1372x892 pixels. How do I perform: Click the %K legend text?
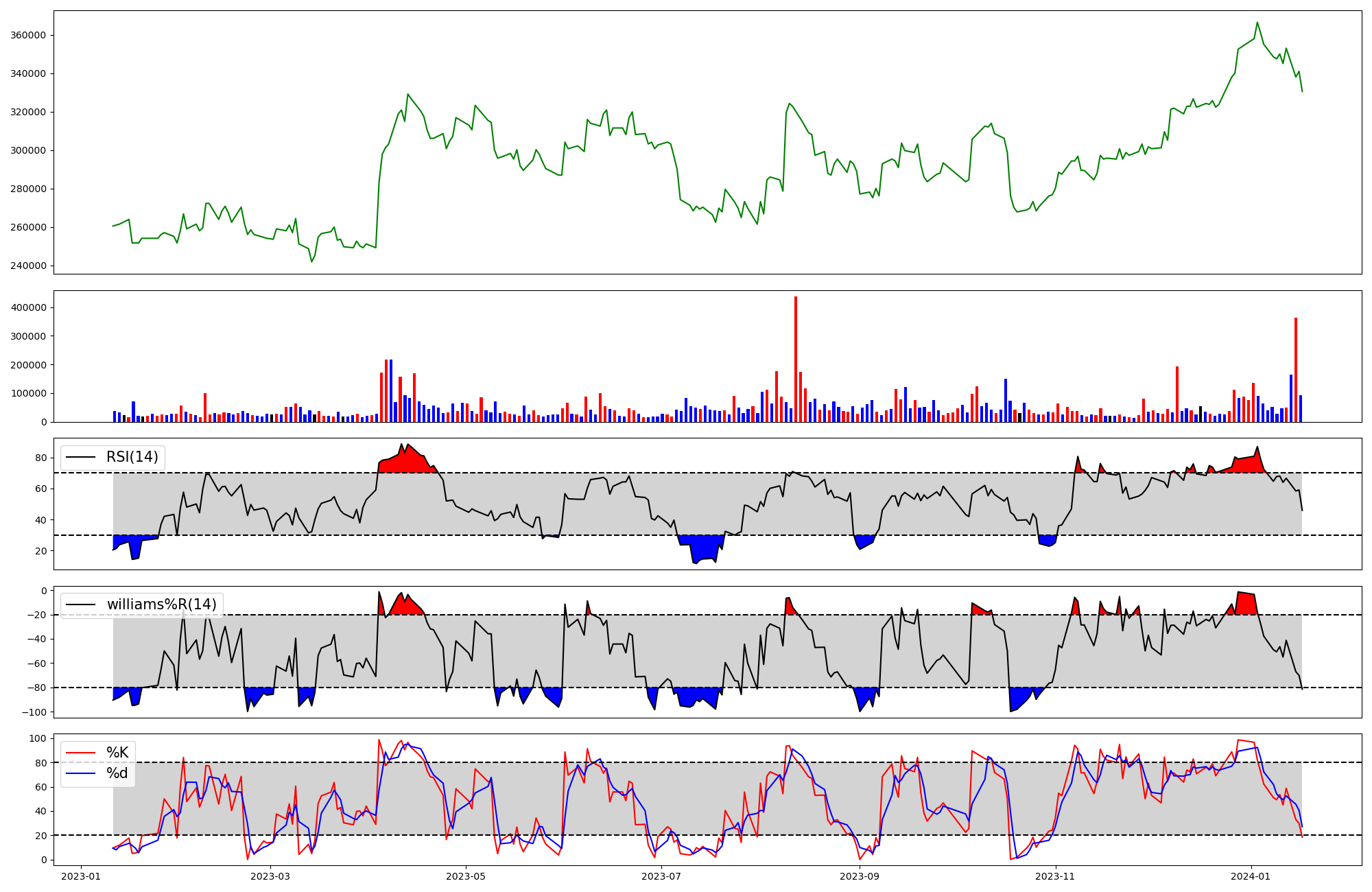point(117,753)
